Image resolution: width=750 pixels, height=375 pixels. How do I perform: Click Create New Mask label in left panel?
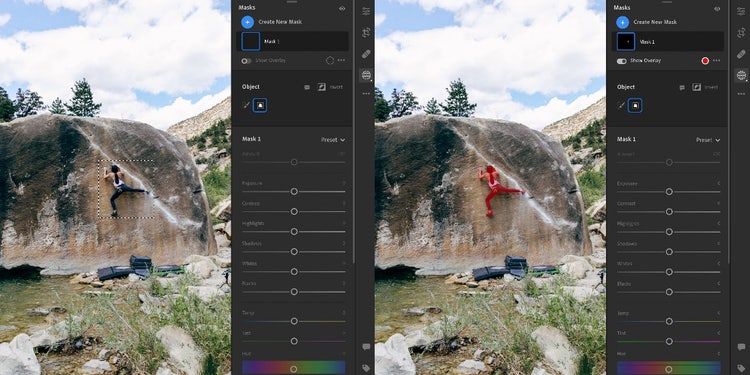tap(280, 22)
